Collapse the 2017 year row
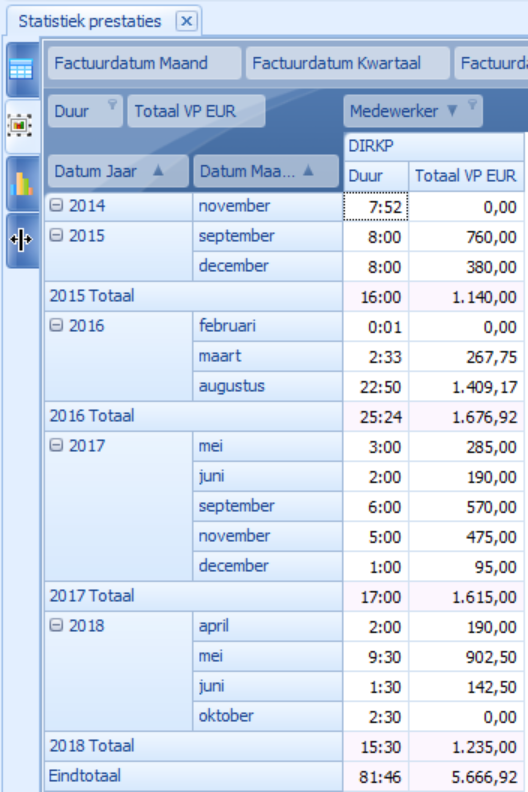The width and height of the screenshot is (528, 792). [56, 445]
